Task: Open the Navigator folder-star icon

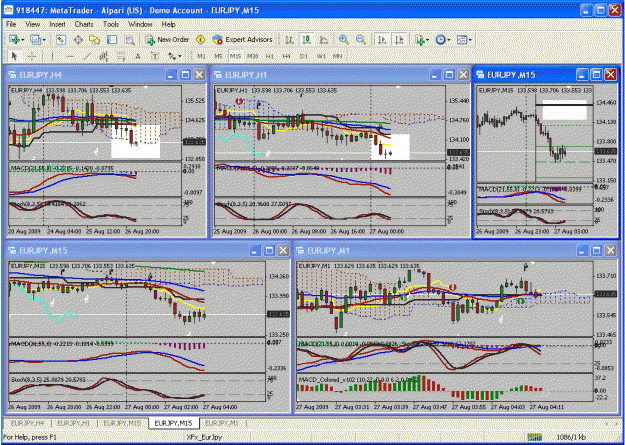Action: click(x=95, y=39)
